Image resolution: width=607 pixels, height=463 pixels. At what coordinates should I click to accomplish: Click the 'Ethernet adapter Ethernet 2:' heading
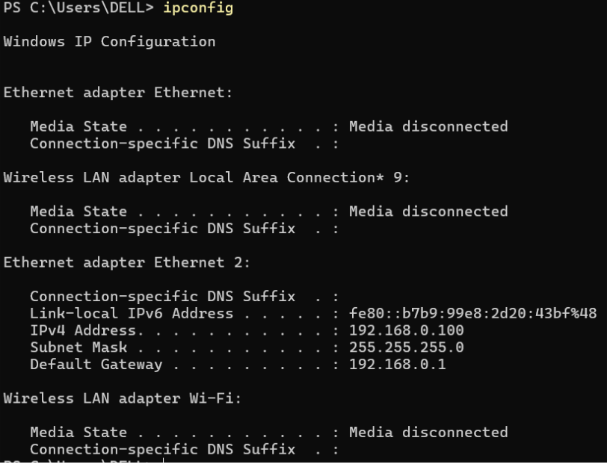(x=126, y=262)
